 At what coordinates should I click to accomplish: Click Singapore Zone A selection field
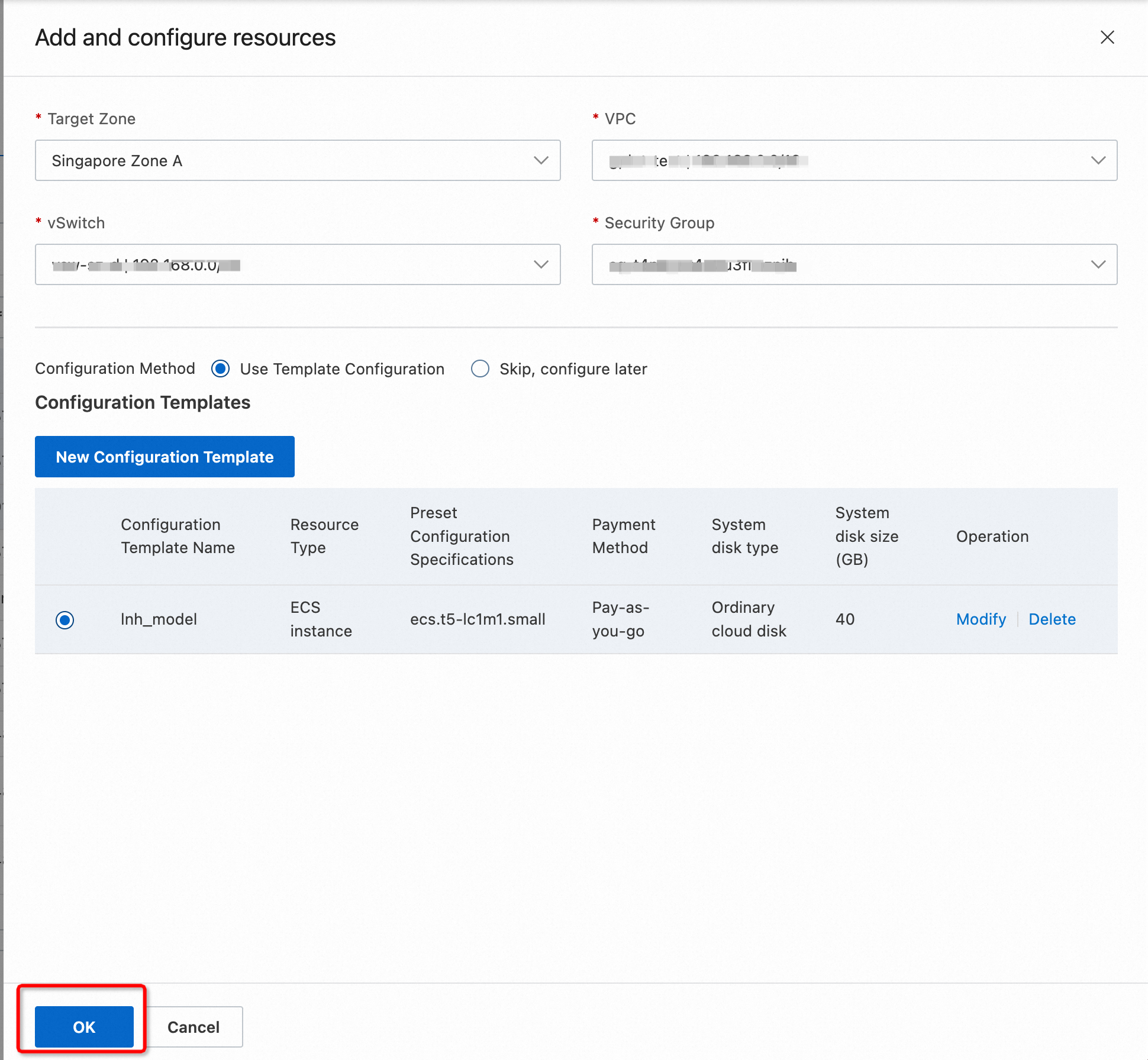click(284, 160)
